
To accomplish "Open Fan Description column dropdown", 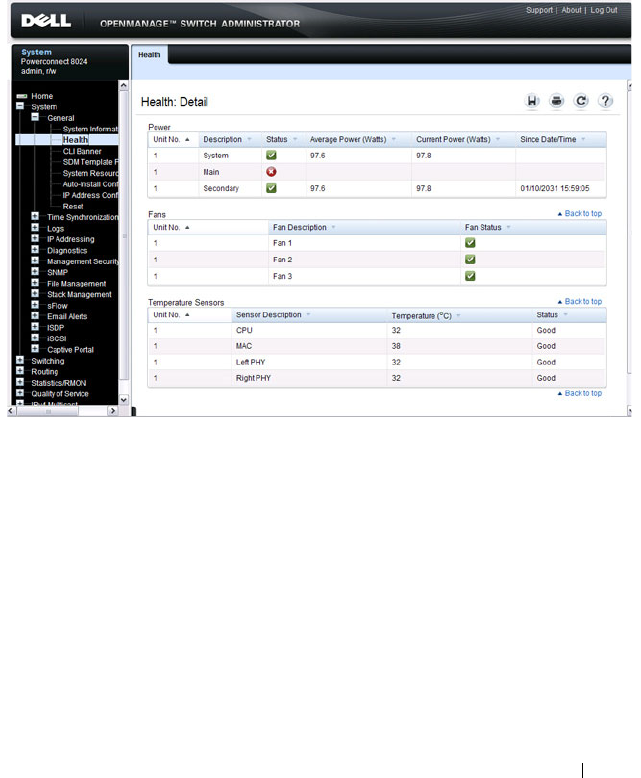I will (x=333, y=227).
